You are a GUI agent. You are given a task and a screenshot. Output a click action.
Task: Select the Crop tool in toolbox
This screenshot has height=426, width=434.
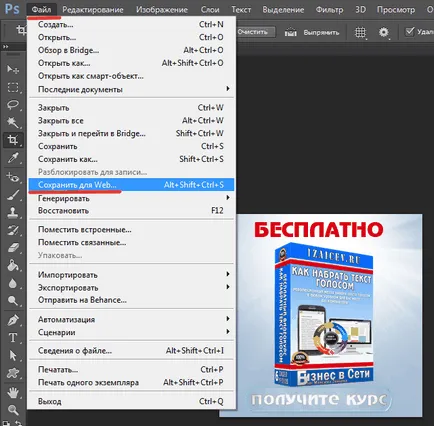coord(13,140)
